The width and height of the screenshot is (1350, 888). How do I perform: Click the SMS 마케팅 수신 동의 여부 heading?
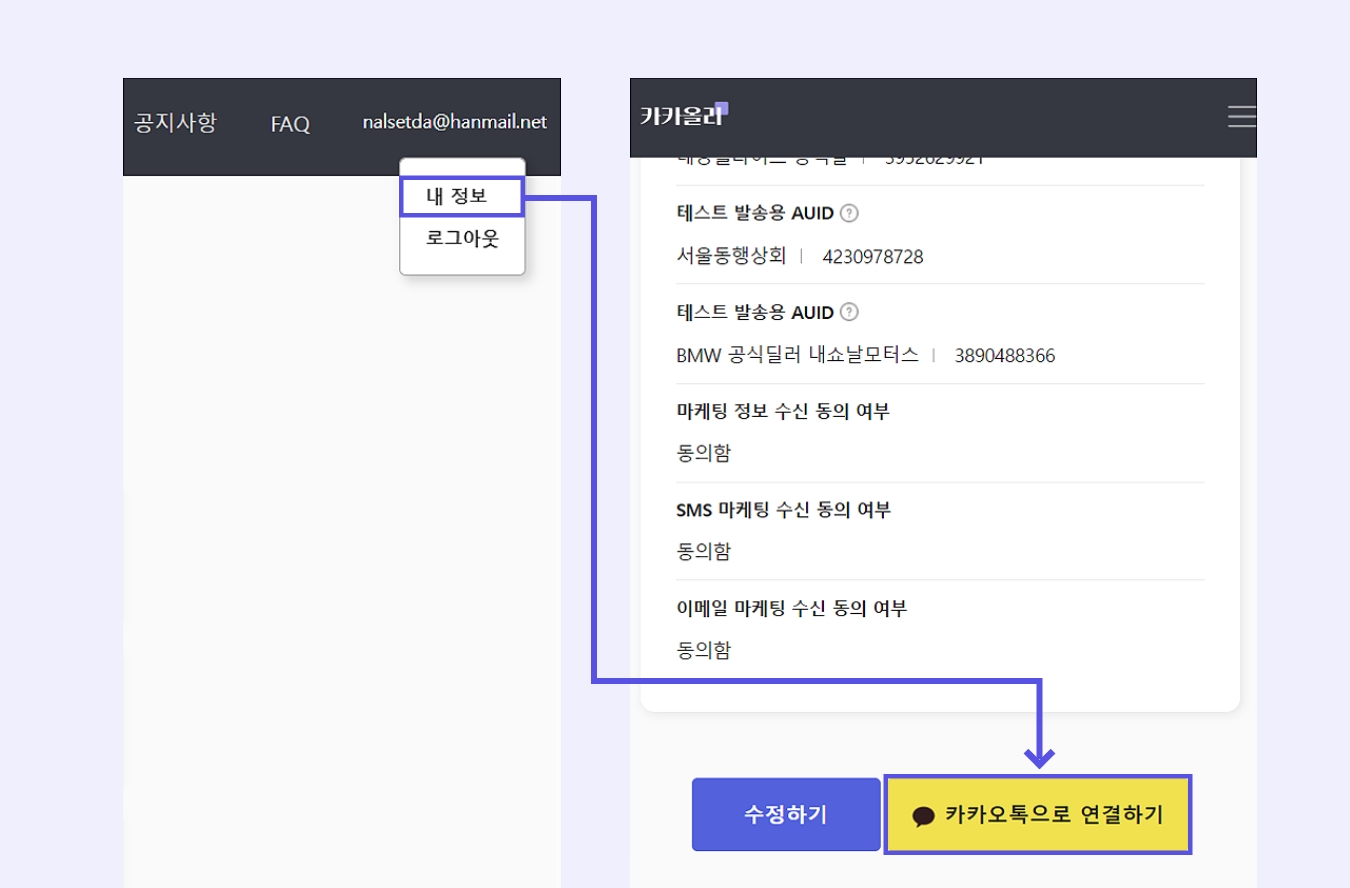point(783,510)
